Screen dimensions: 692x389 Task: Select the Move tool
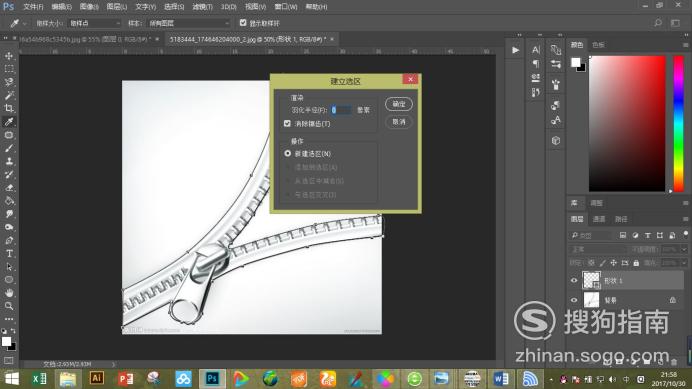(x=9, y=56)
